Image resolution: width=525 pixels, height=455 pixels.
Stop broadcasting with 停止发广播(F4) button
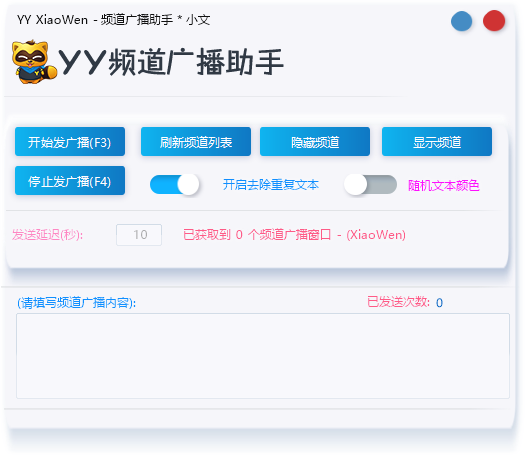70,181
